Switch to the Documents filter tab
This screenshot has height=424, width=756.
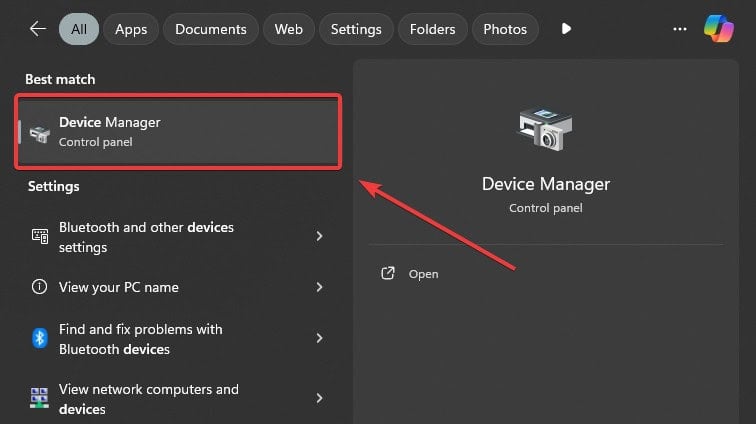(x=211, y=29)
